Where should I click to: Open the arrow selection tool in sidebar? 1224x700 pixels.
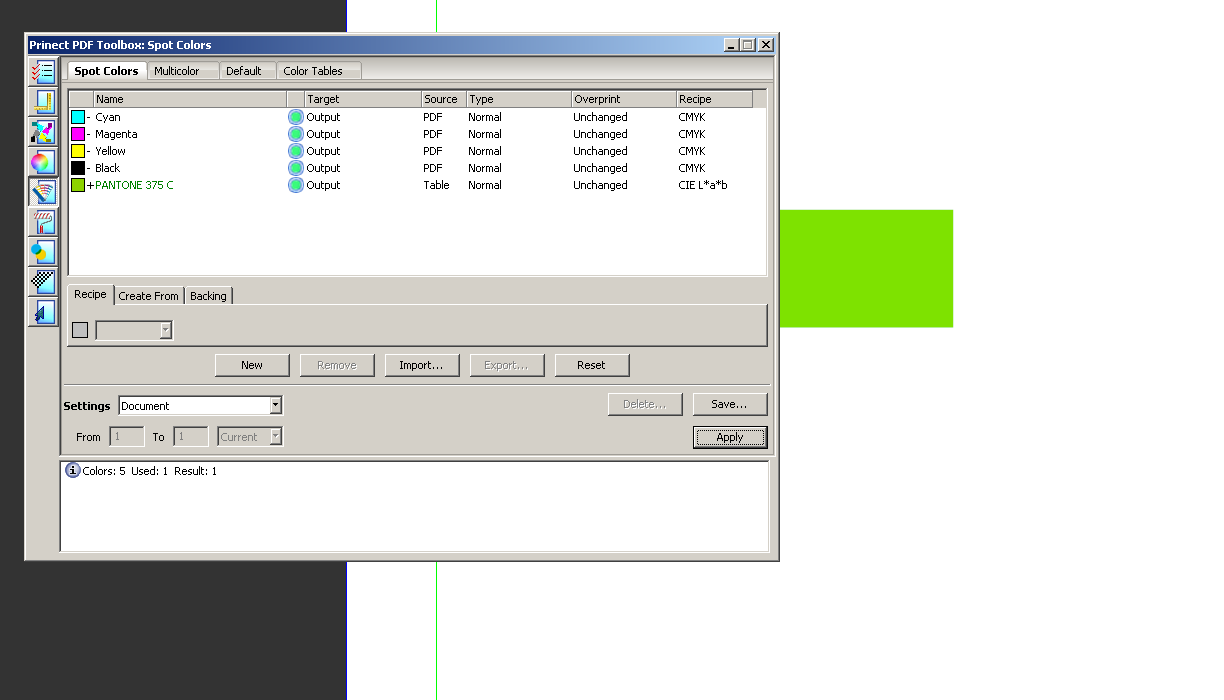[42, 312]
